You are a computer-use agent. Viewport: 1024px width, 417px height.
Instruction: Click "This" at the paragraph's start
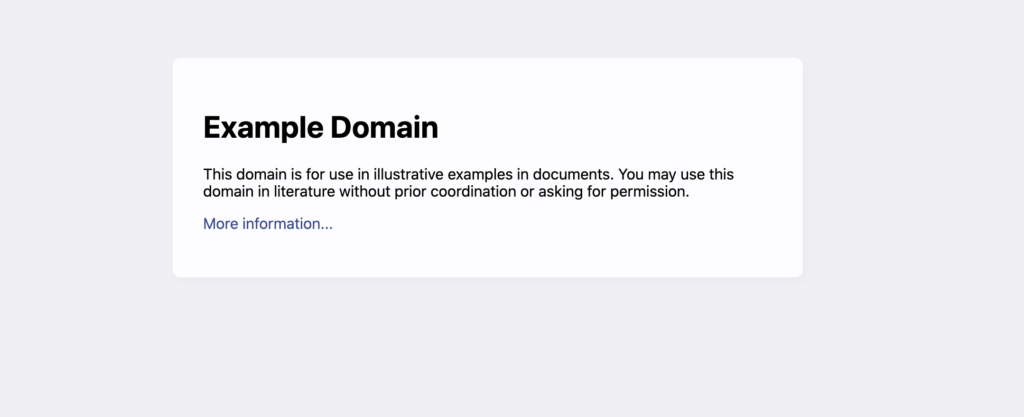click(217, 175)
